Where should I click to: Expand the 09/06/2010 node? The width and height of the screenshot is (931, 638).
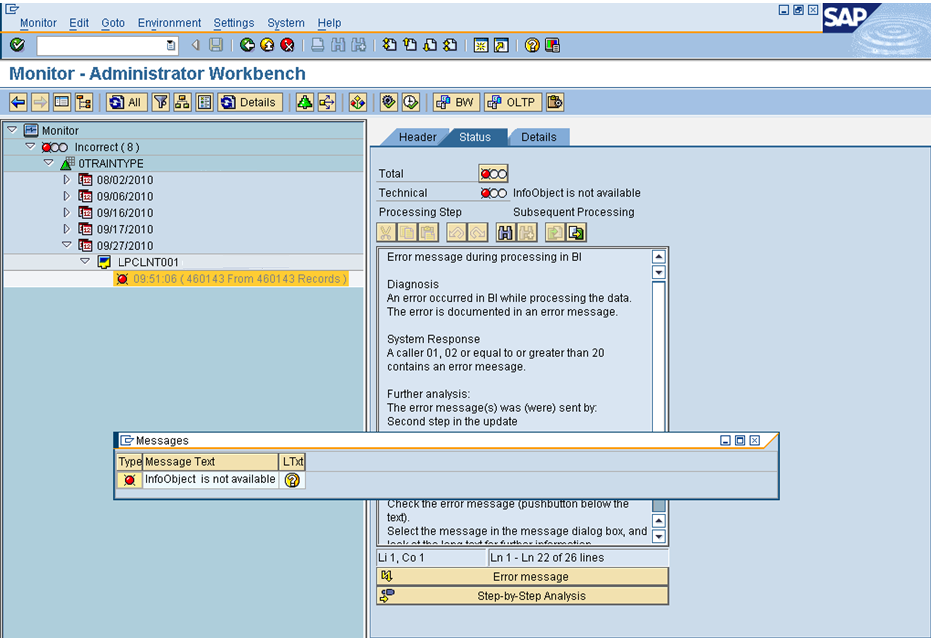(x=66, y=196)
